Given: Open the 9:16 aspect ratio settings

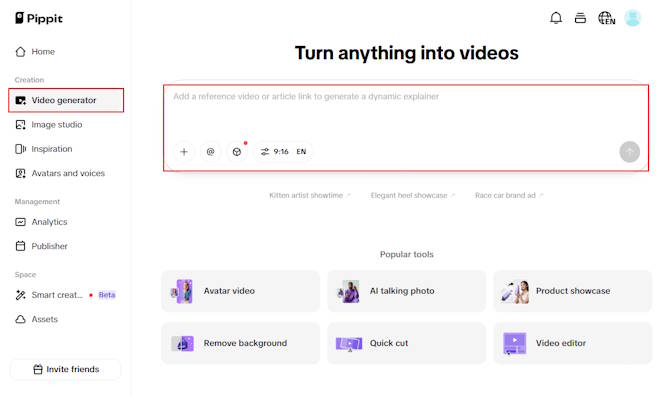Looking at the screenshot, I should 274,152.
